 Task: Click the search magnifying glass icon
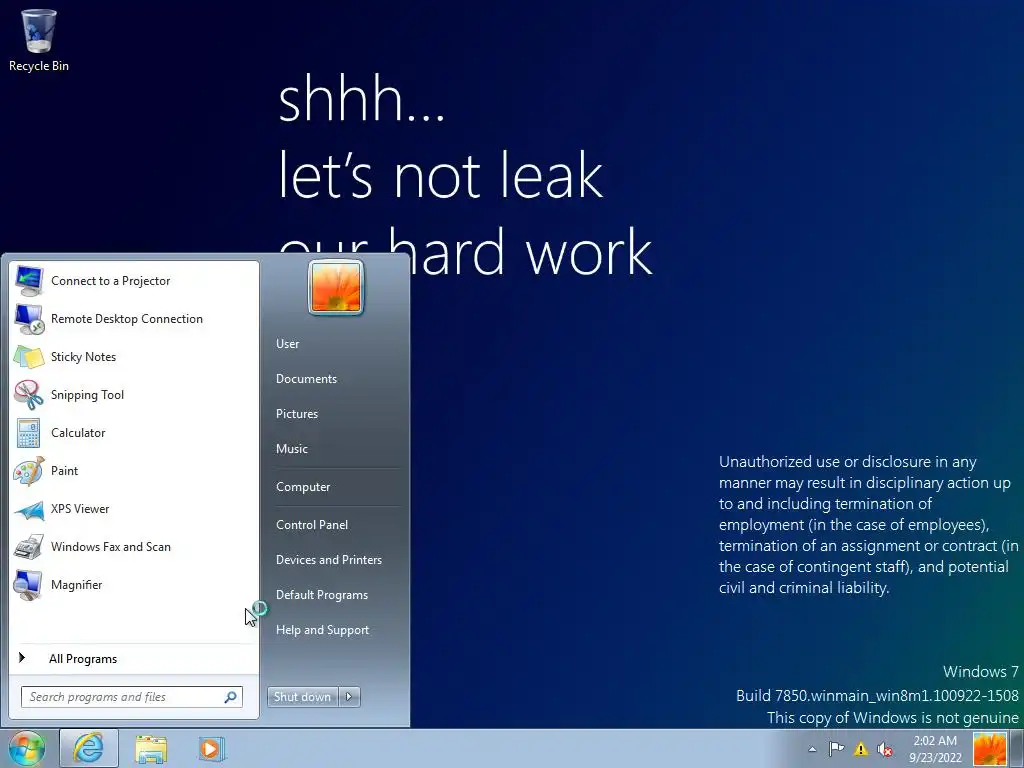pos(231,697)
